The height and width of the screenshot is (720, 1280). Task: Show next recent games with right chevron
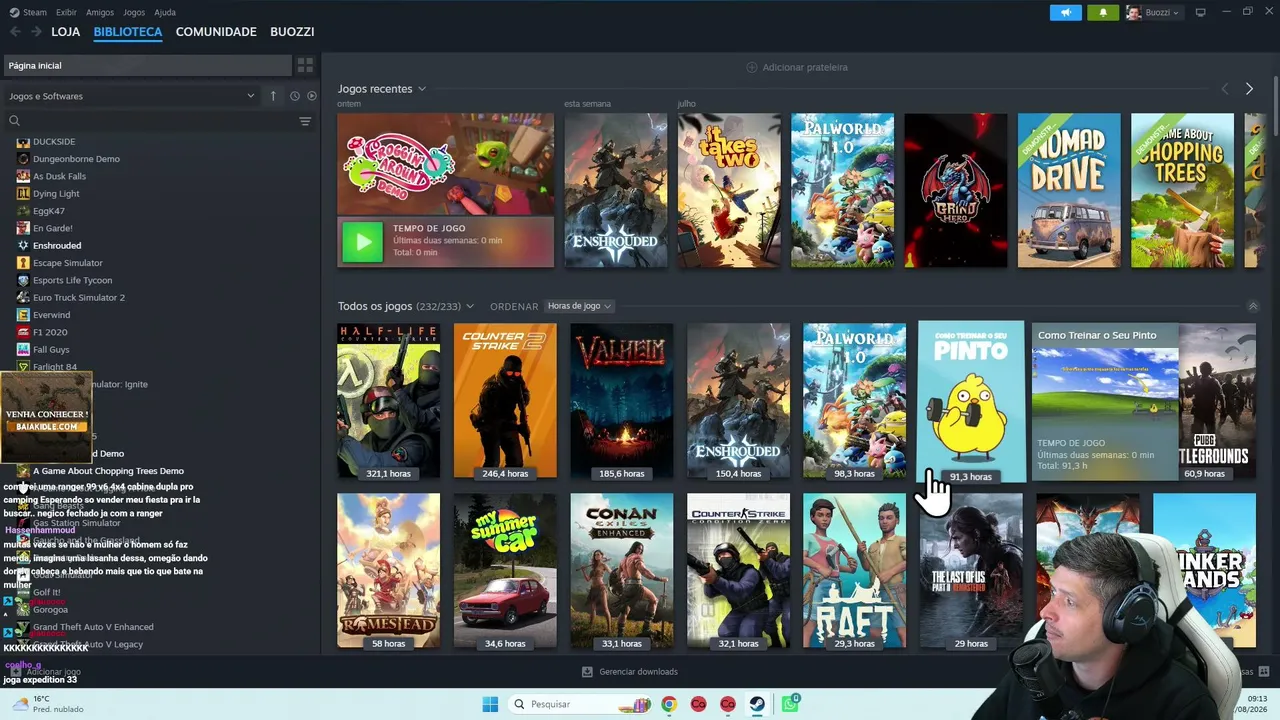(1249, 89)
